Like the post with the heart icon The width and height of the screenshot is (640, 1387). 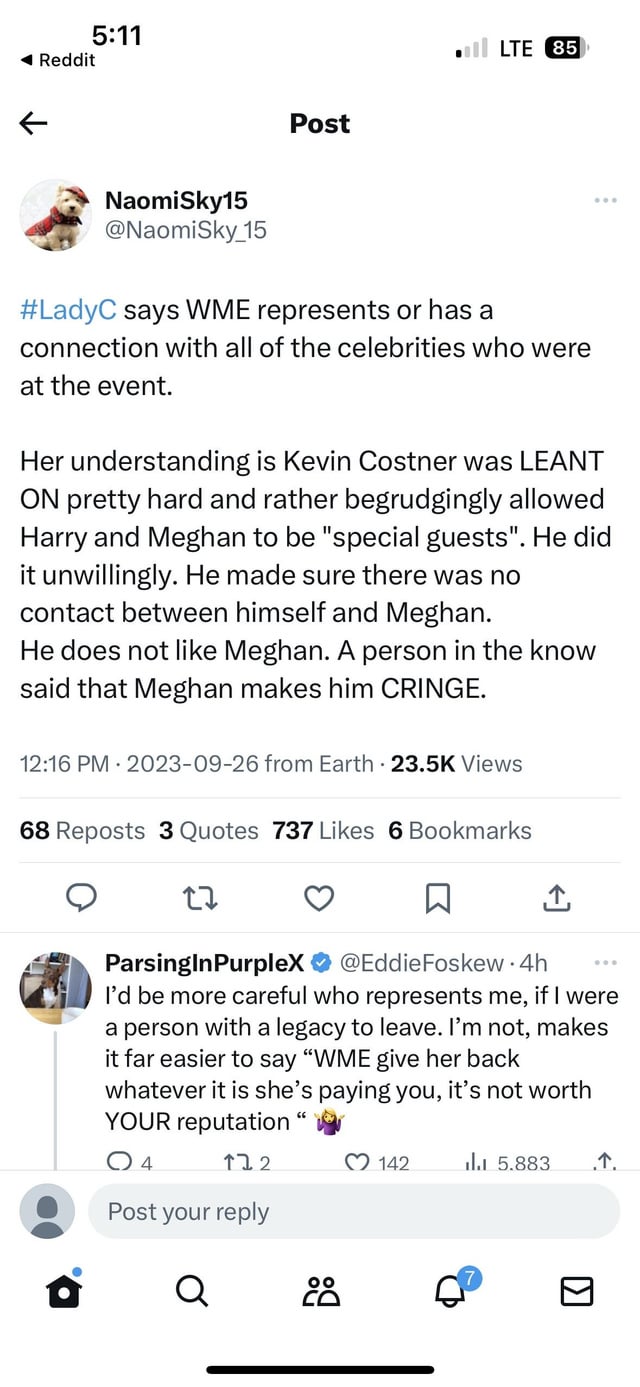pos(318,900)
